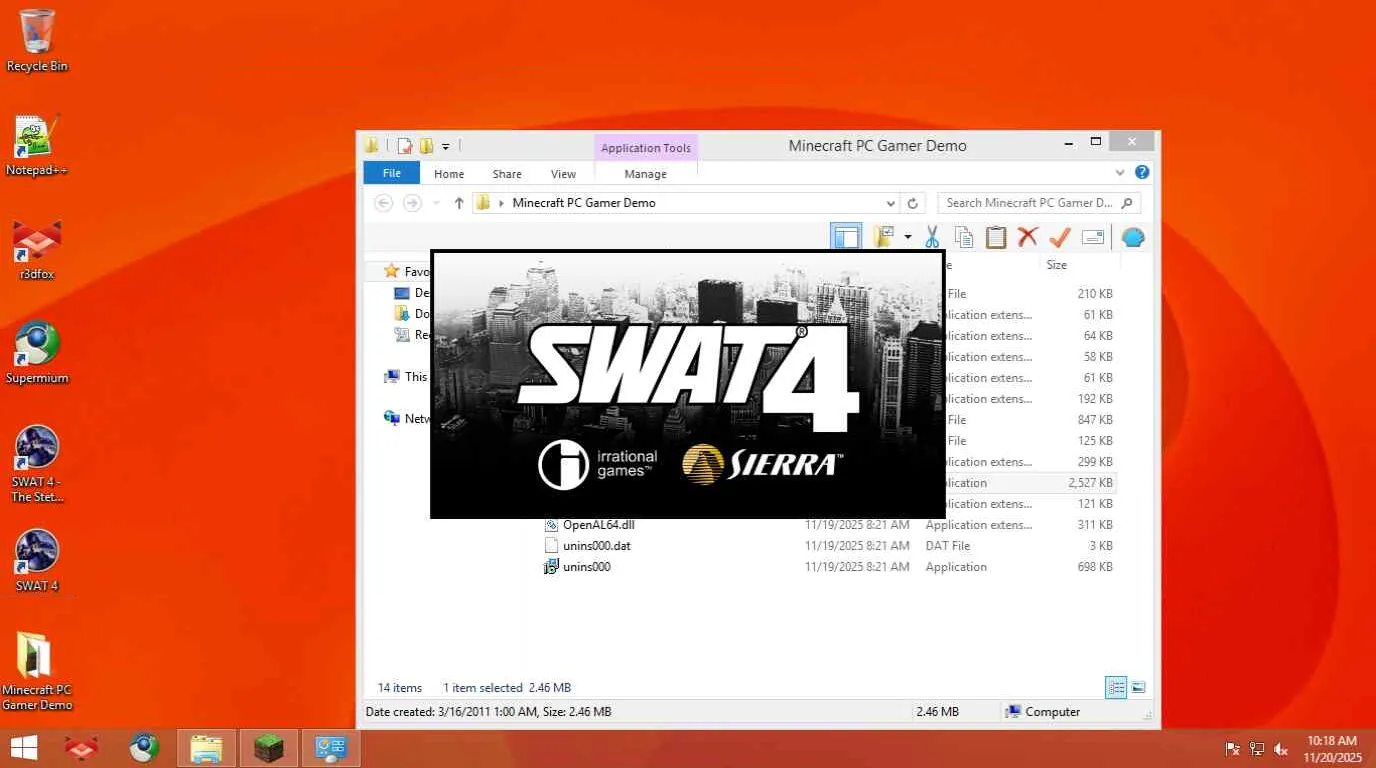
Task: Select the r3dfox desktop shortcut
Action: point(37,249)
